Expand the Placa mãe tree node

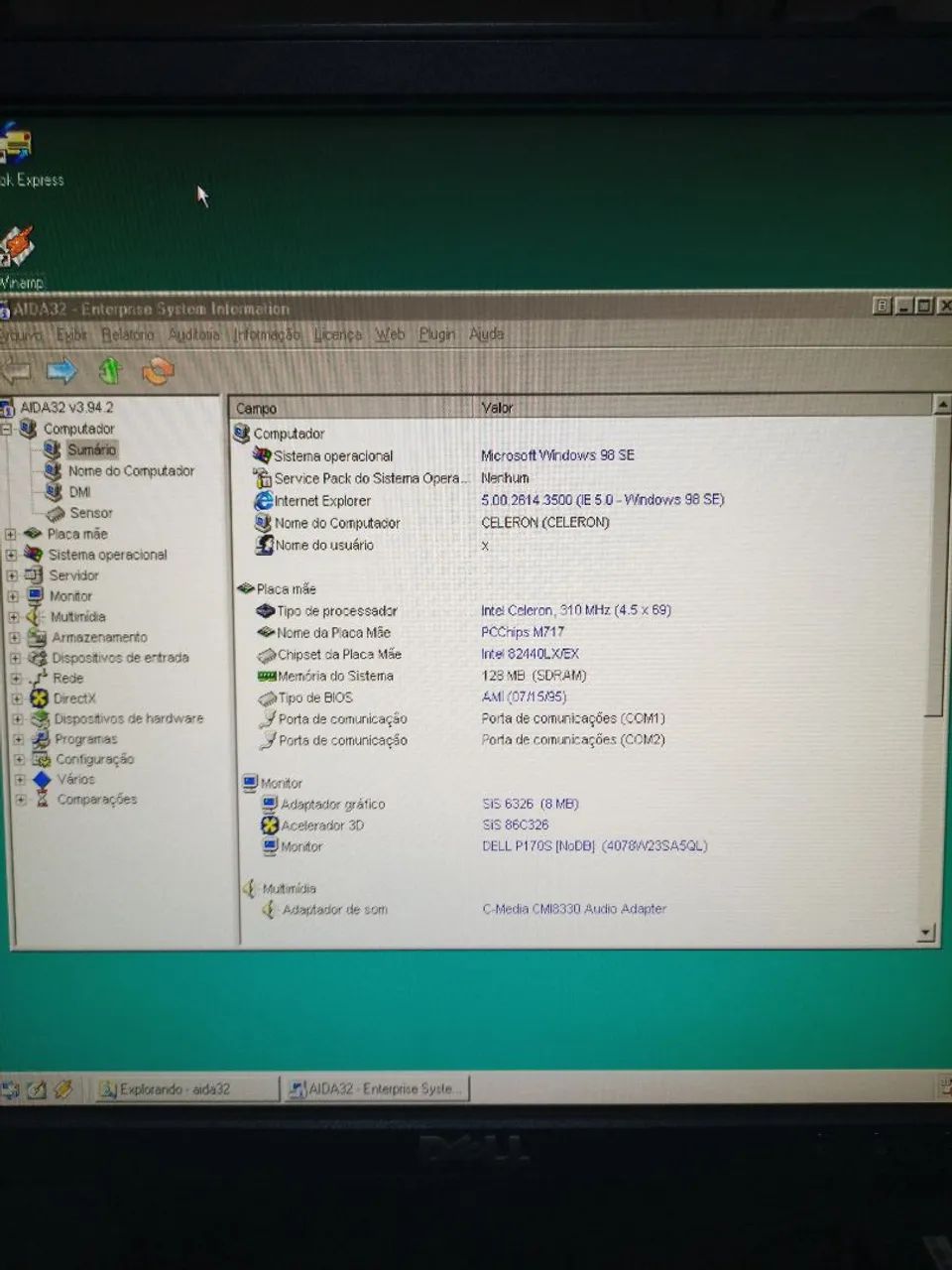pos(11,535)
